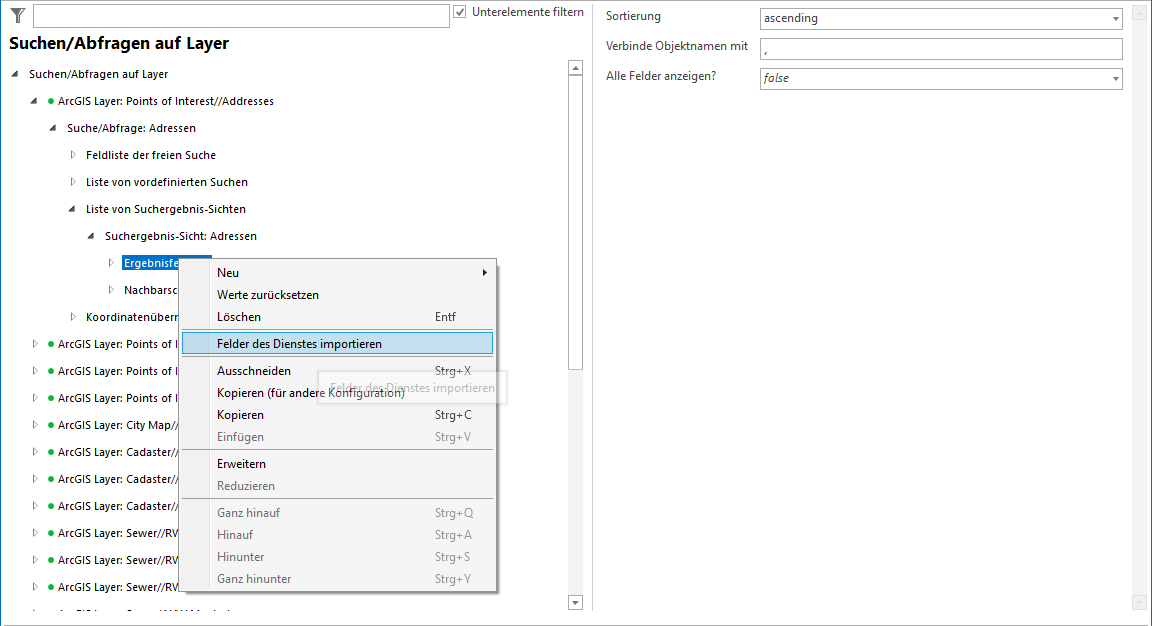Screen dimensions: 1152x626
Task: Click the filter funnel icon
Action: point(17,15)
